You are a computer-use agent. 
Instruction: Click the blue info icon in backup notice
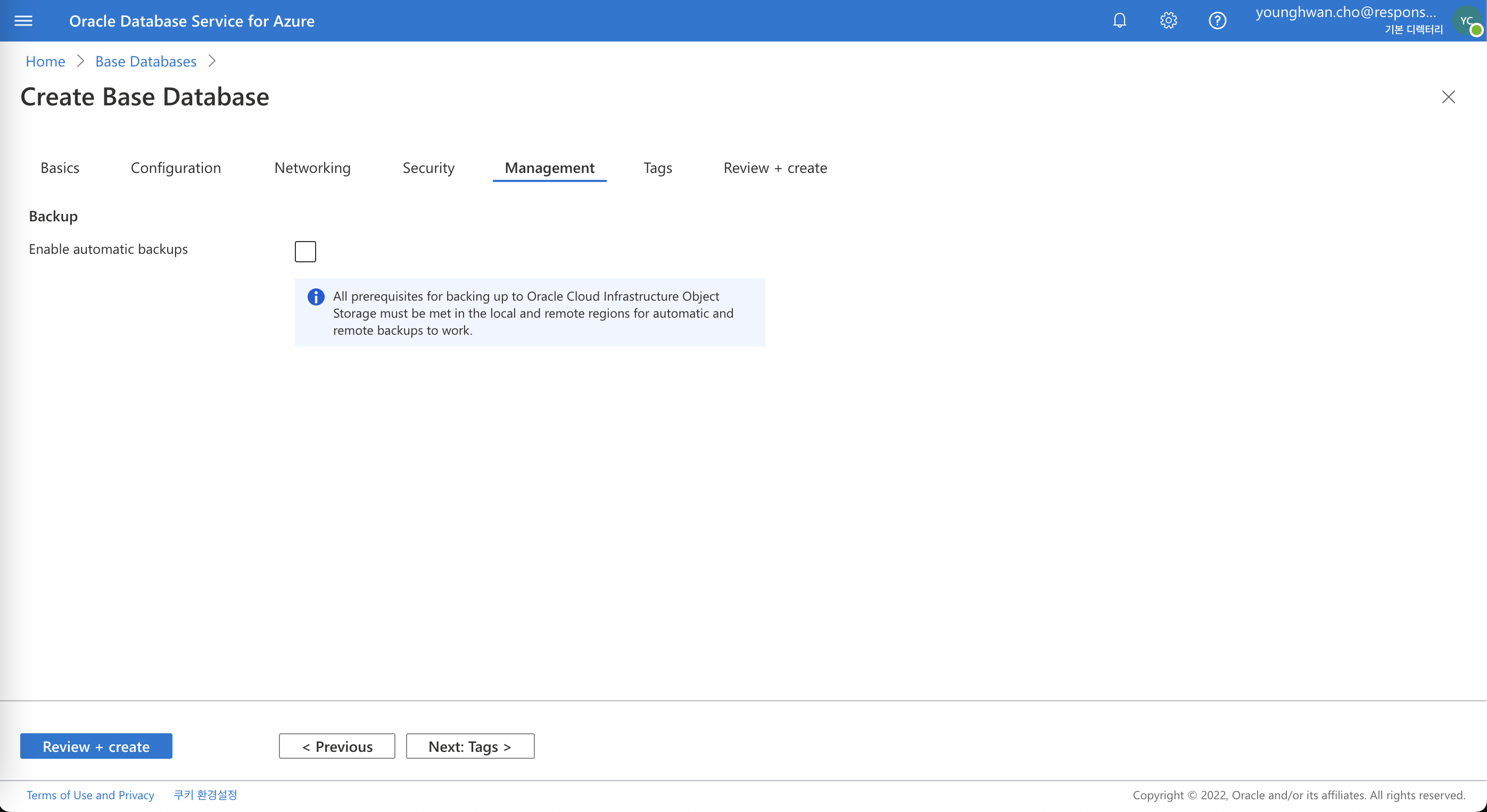(x=316, y=296)
